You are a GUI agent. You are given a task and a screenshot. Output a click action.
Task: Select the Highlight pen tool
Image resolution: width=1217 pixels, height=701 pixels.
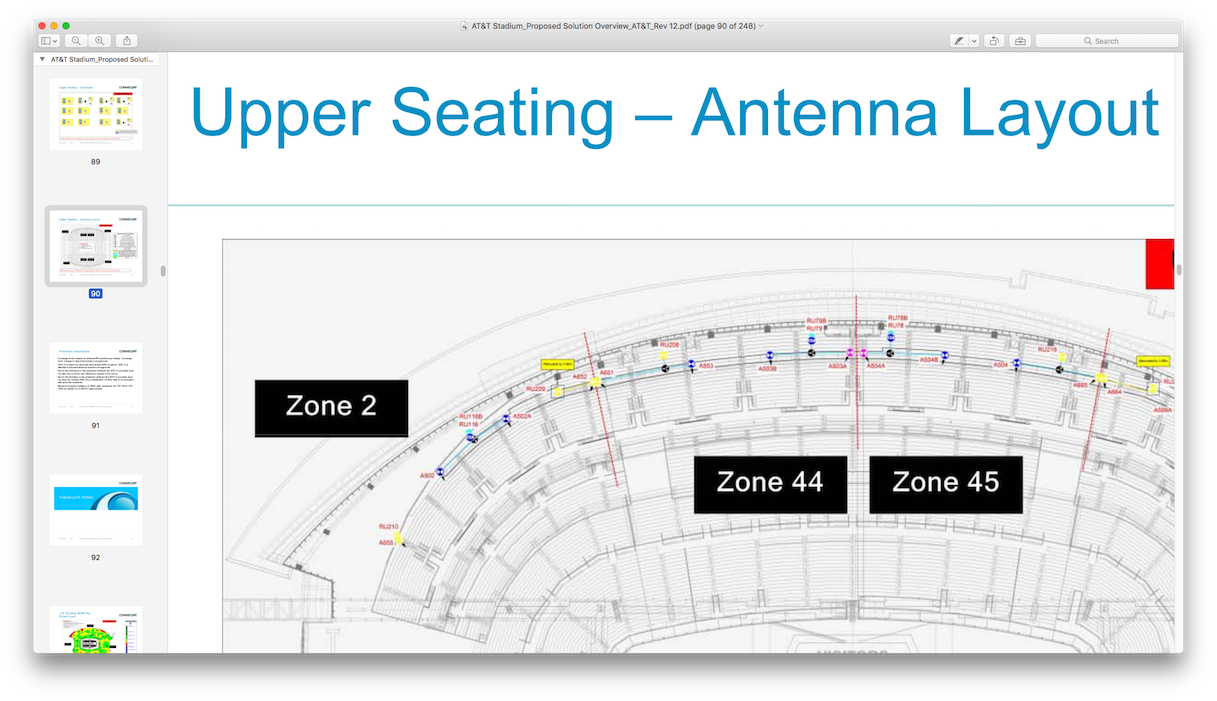pos(959,41)
